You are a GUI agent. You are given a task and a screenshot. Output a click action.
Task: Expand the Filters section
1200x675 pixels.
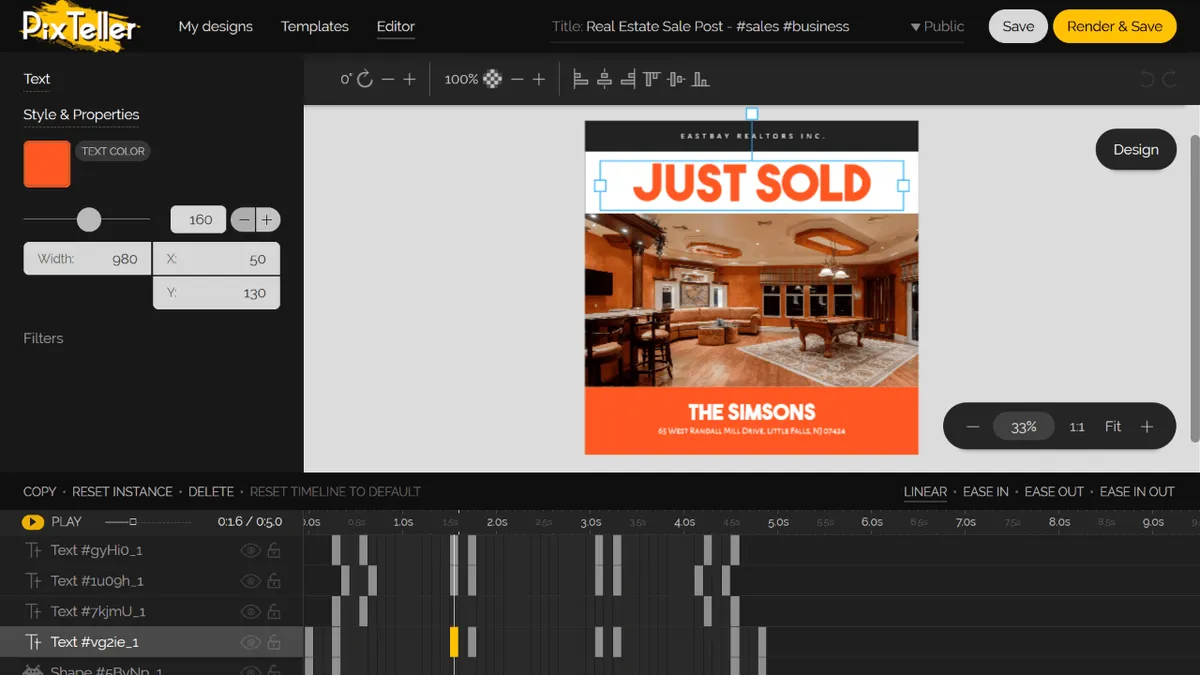tap(43, 338)
